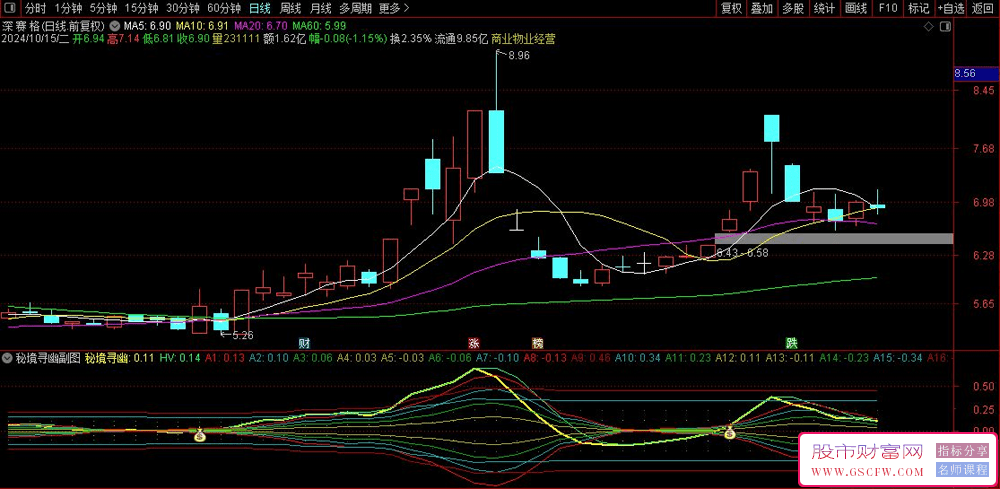The width and height of the screenshot is (1000, 489).
Task: Open the F10 company info
Action: (x=888, y=8)
